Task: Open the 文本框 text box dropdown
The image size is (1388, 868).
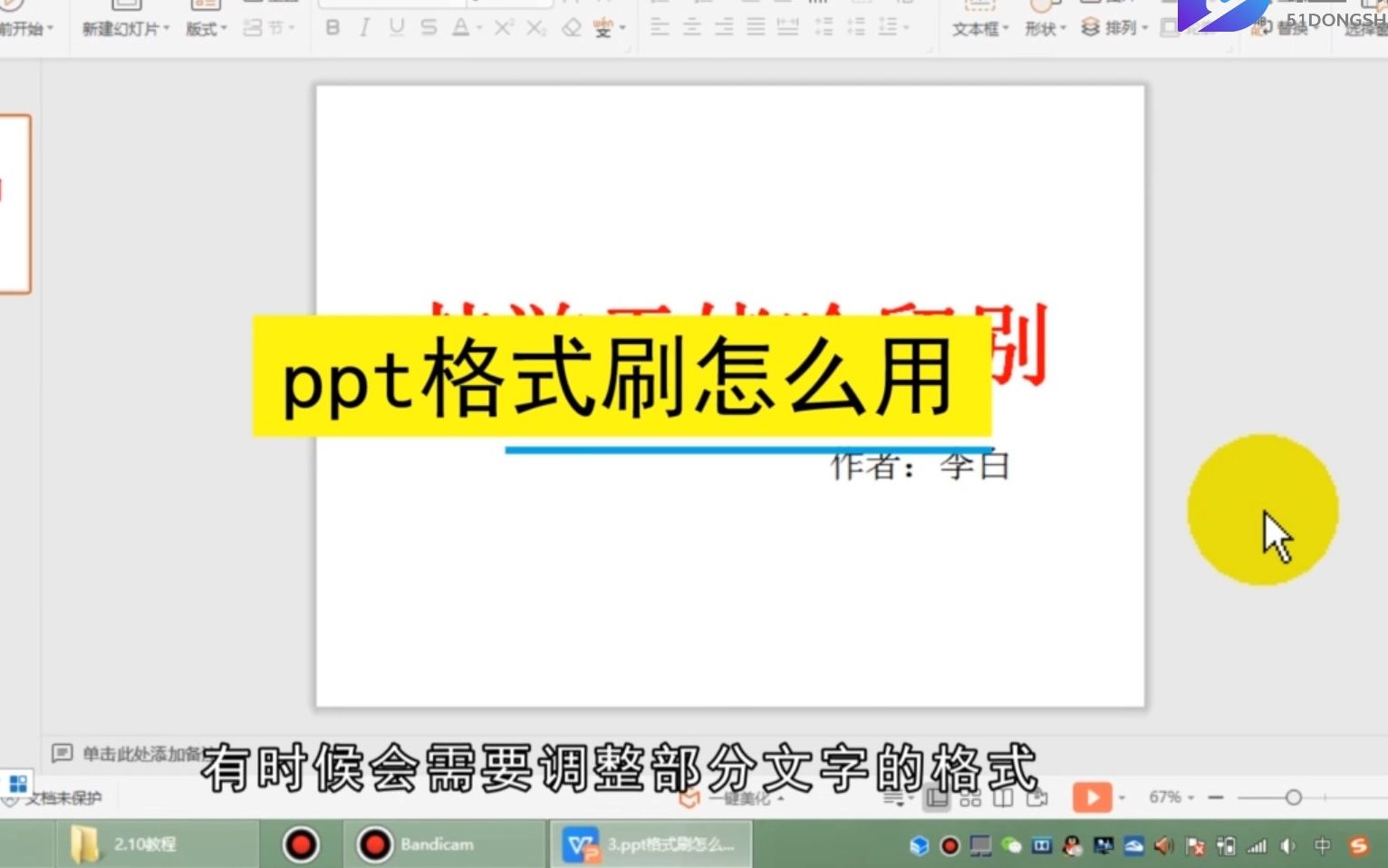Action: click(x=980, y=29)
